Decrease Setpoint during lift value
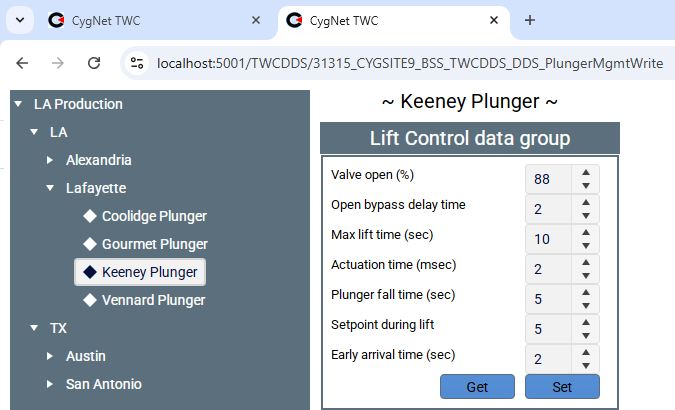 coord(585,335)
